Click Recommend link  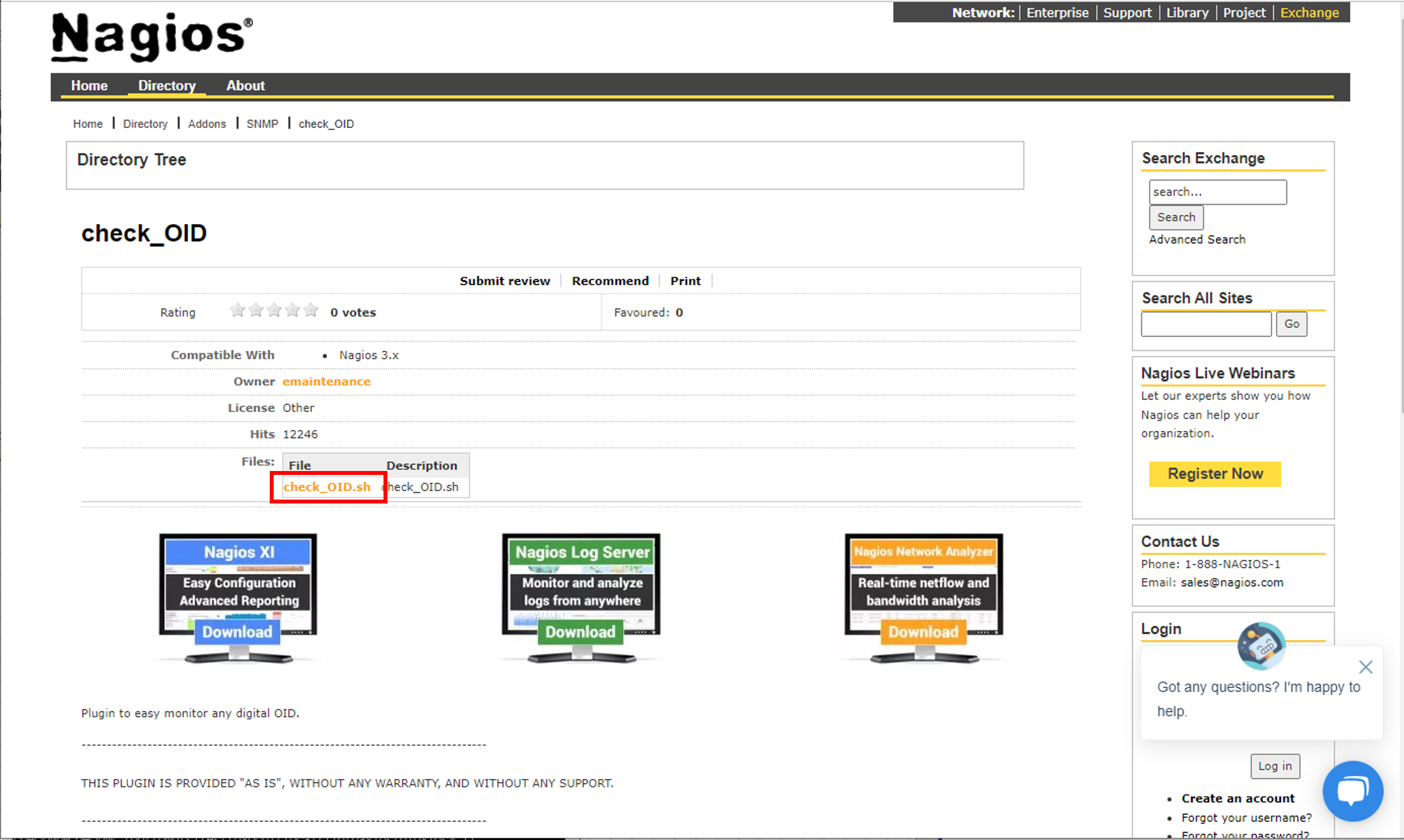610,281
